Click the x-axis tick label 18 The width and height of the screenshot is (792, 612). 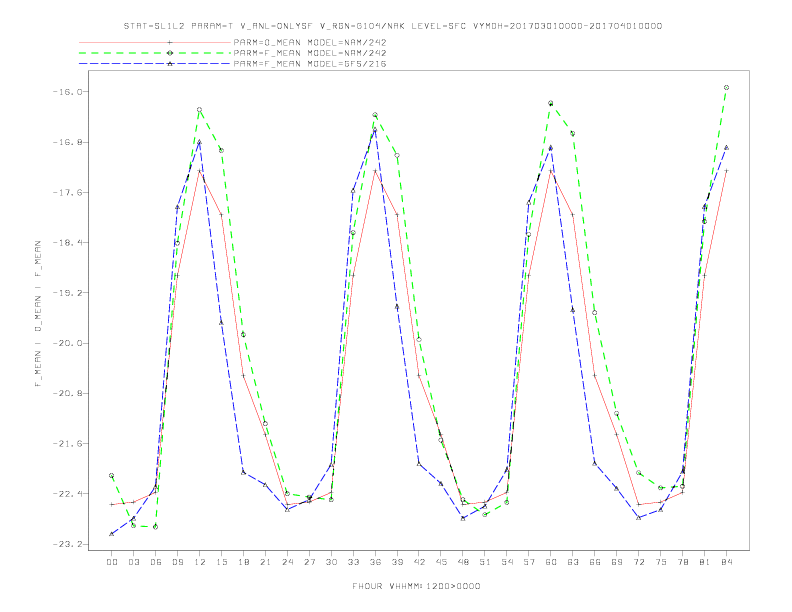click(243, 562)
